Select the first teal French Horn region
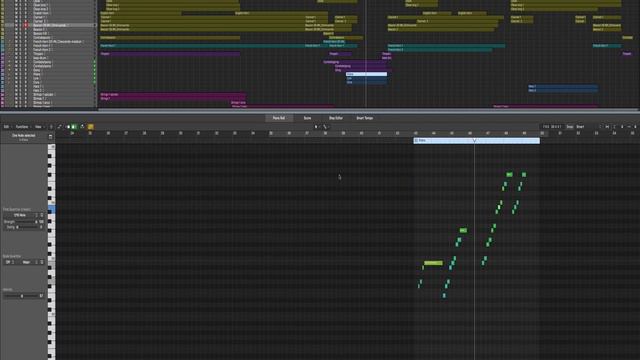This screenshot has width=640, height=360. pos(202,46)
